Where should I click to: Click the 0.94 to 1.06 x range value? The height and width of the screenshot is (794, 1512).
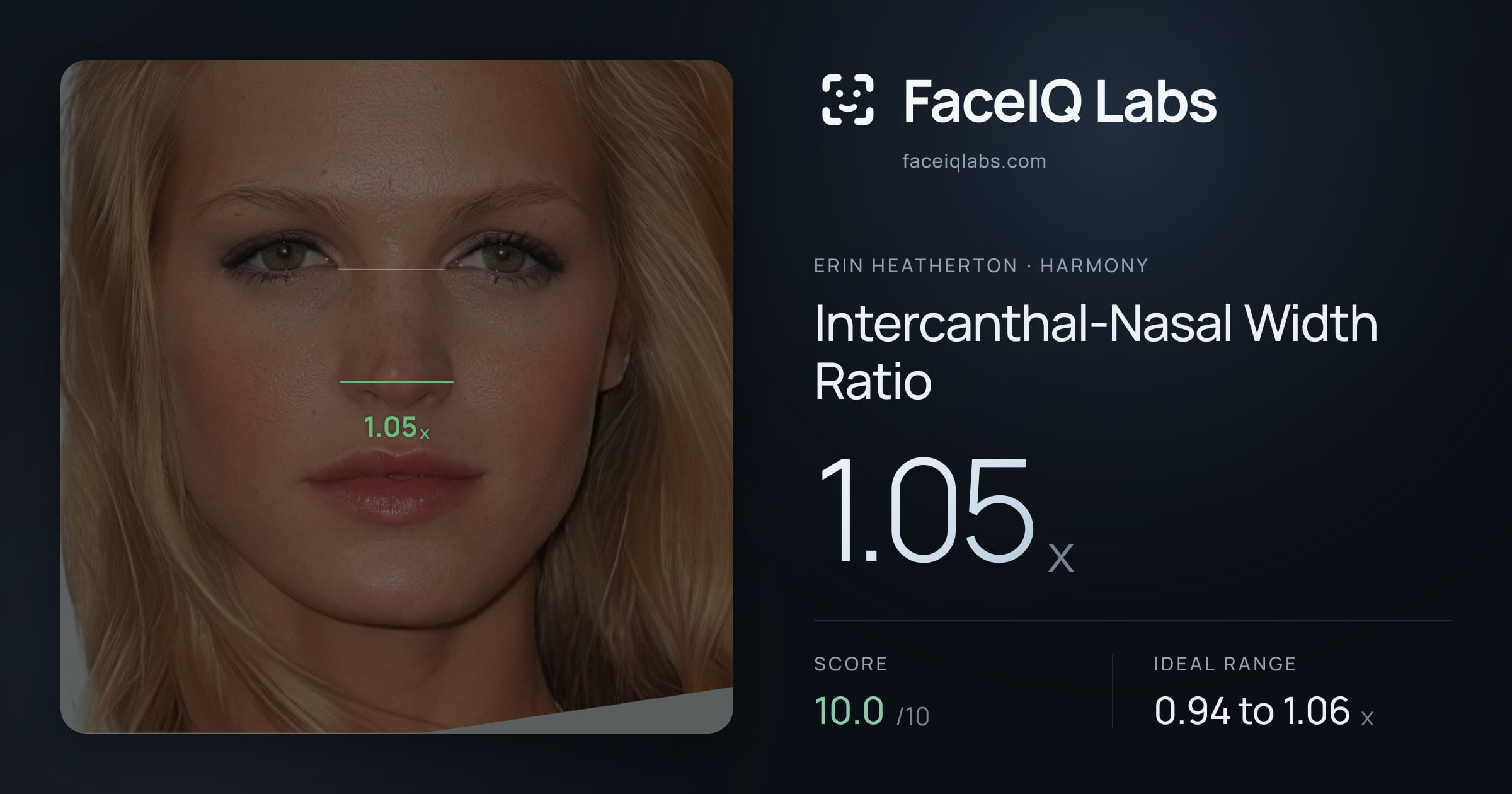coord(1264,711)
